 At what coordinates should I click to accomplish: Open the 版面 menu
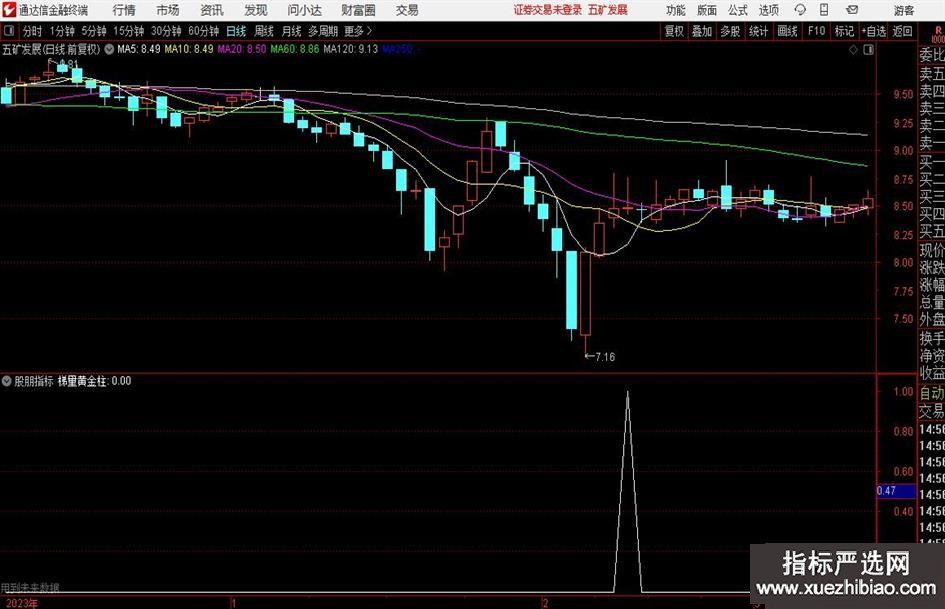(706, 10)
